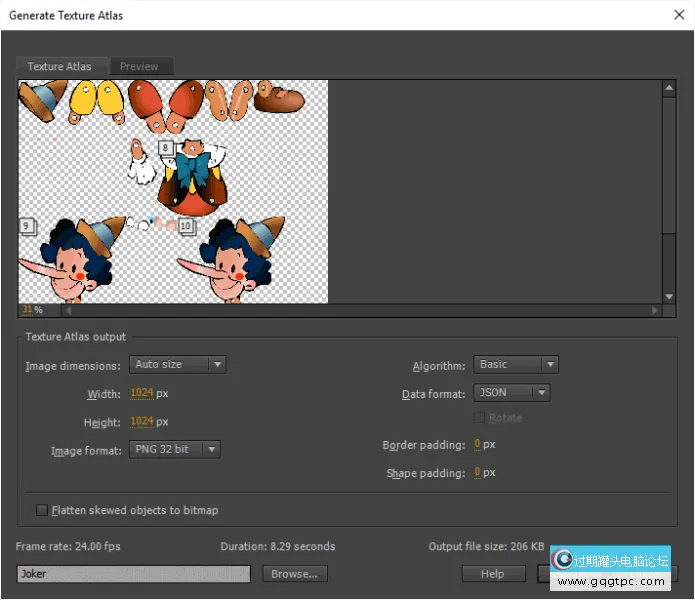Switch to the Preview tab
Image resolution: width=695 pixels, height=600 pixels.
pos(139,67)
